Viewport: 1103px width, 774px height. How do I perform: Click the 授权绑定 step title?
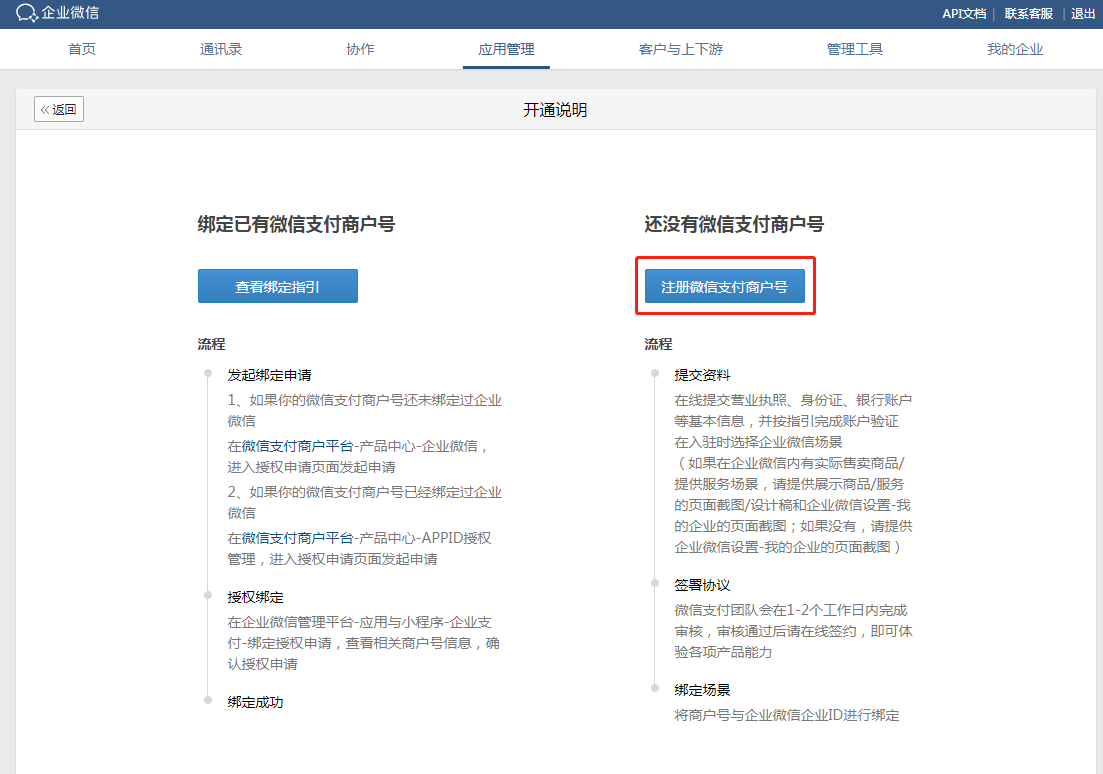[255, 597]
